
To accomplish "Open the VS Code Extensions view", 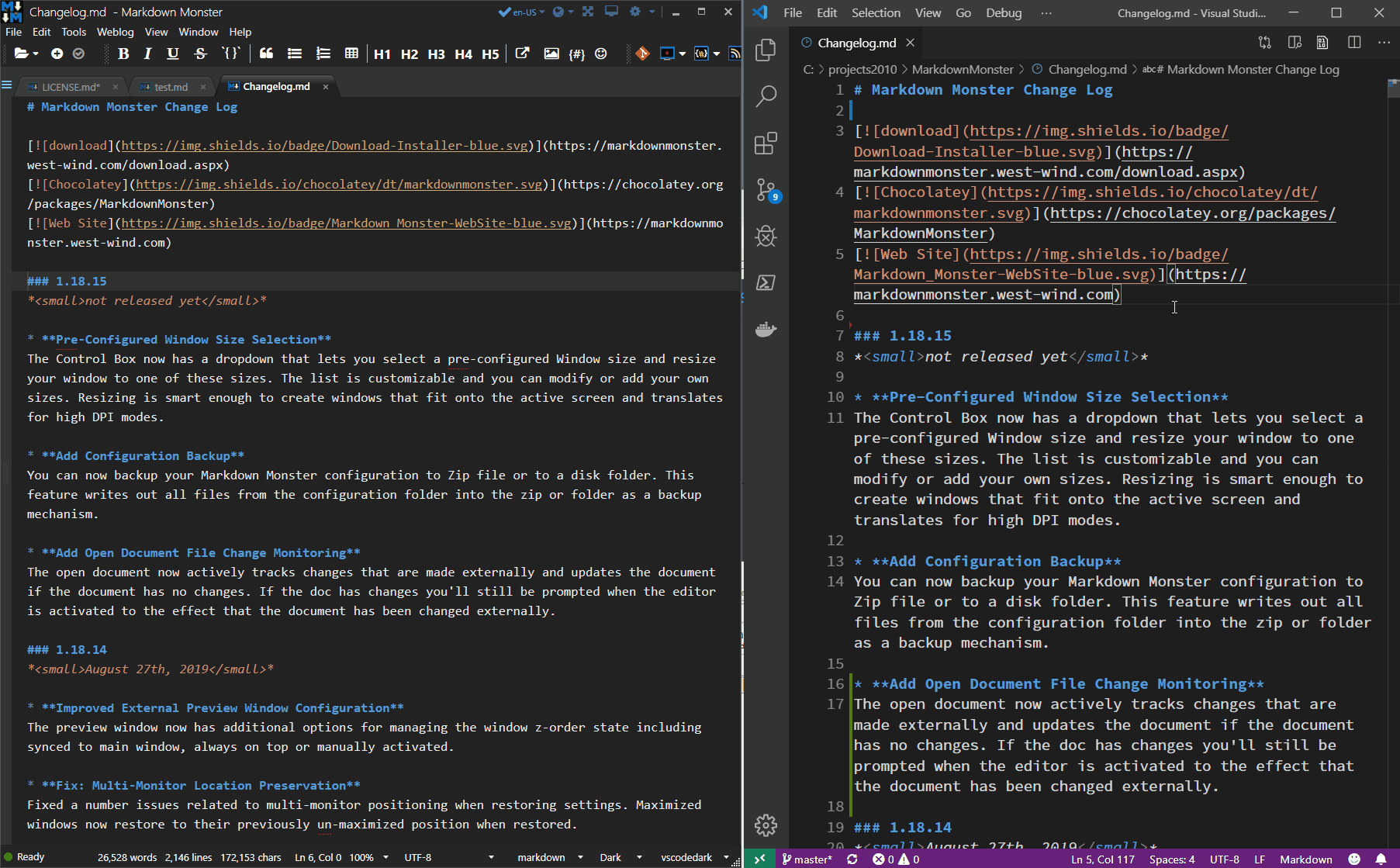I will (766, 144).
